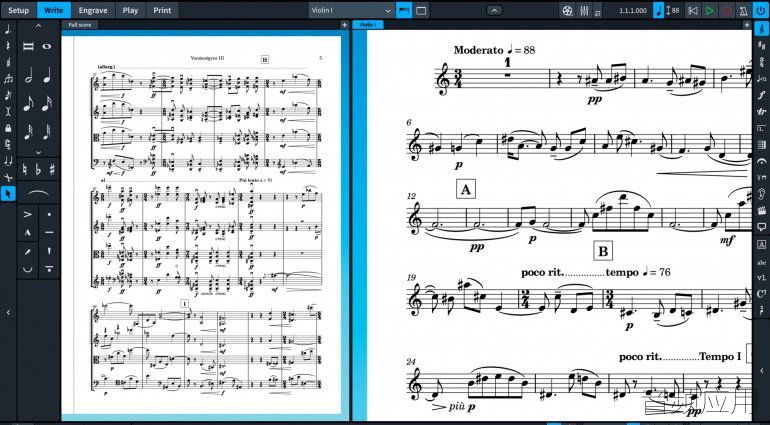Choose the half note duration
Image resolution: width=770 pixels, height=425 pixels.
pos(28,75)
